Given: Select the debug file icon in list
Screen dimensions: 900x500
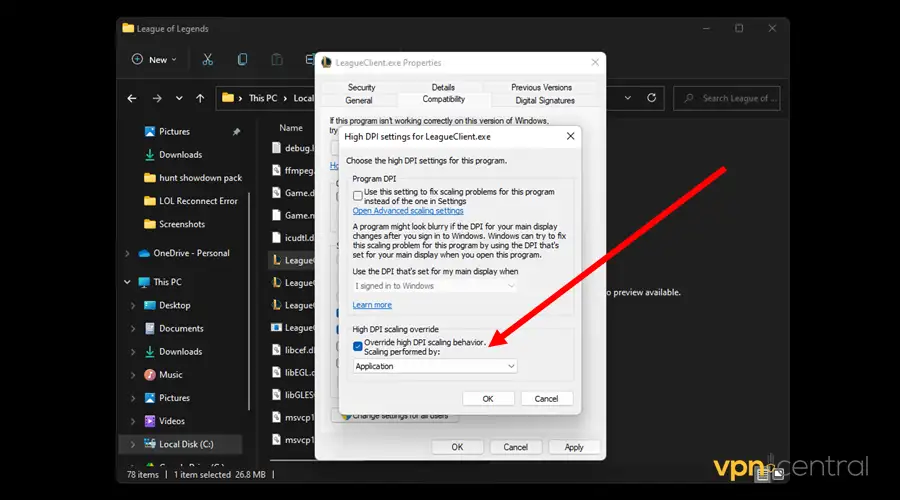Looking at the screenshot, I should point(276,148).
